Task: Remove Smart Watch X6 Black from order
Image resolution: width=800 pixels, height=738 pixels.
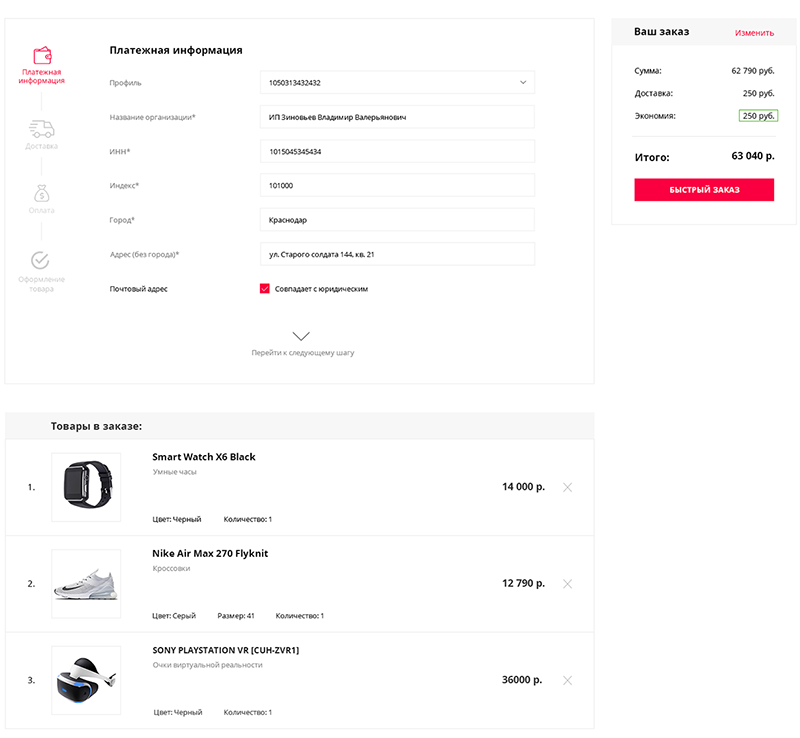Action: (x=567, y=487)
